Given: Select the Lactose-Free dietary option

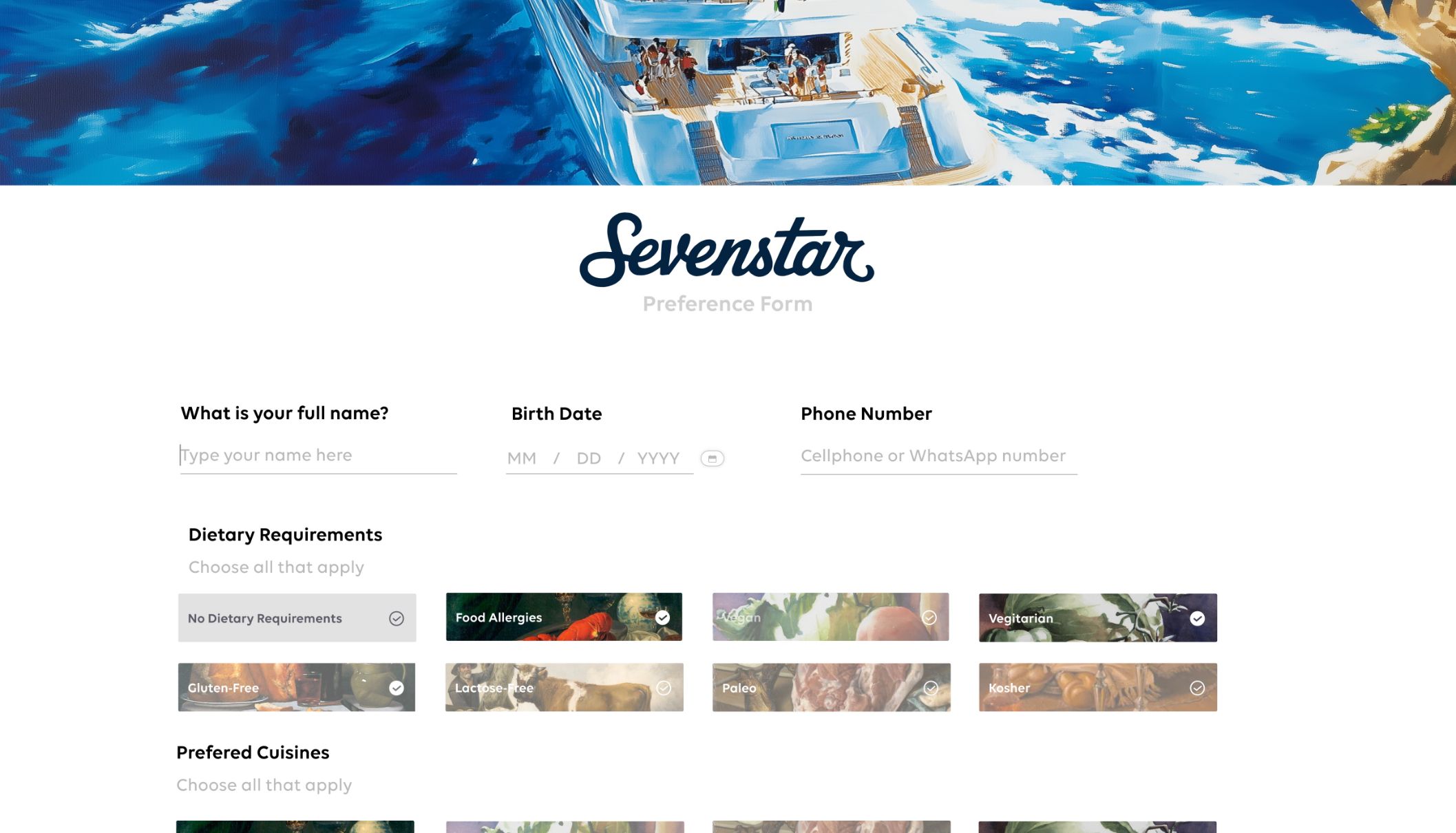Looking at the screenshot, I should (x=563, y=687).
